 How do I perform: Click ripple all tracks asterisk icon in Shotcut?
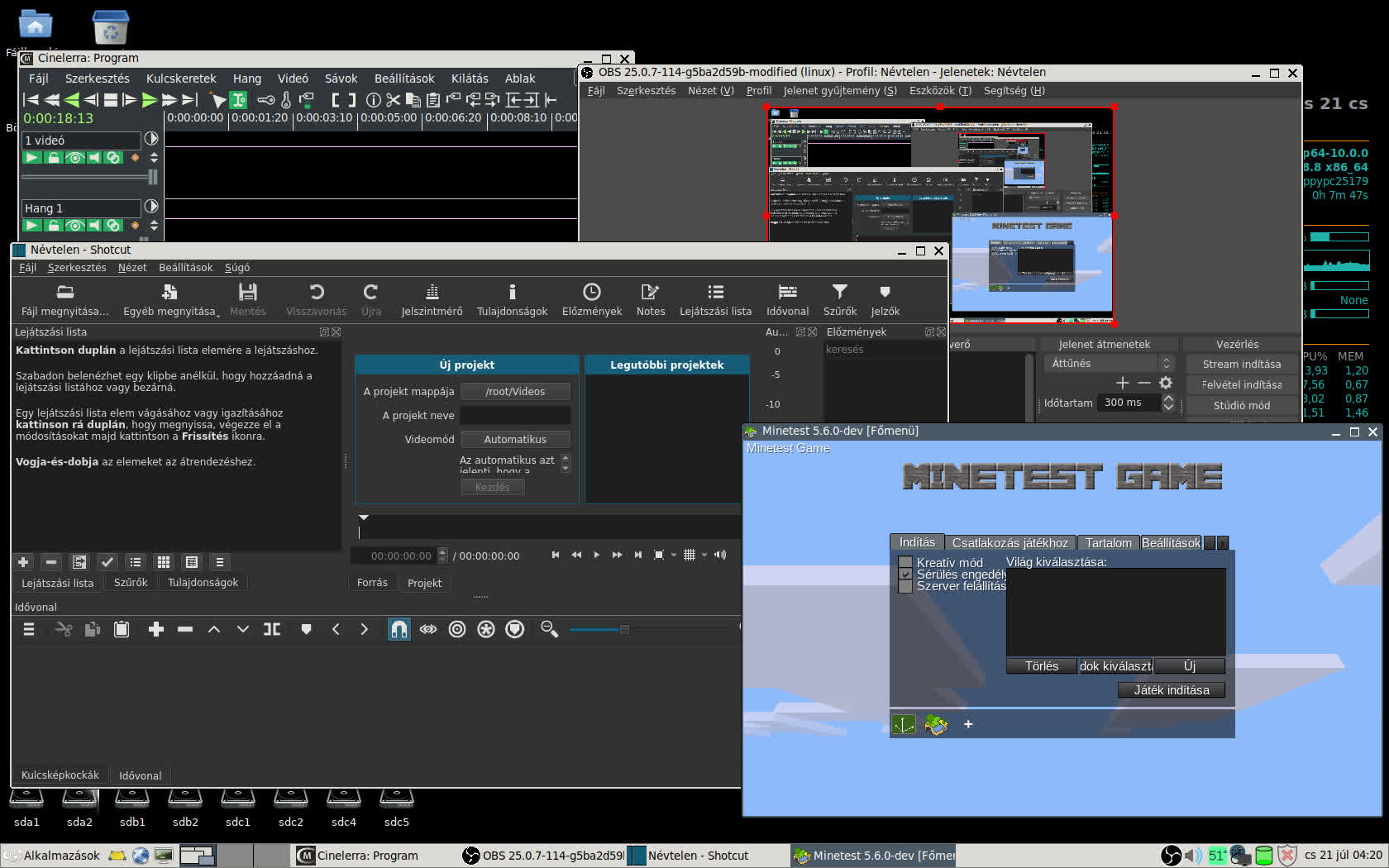pos(486,630)
